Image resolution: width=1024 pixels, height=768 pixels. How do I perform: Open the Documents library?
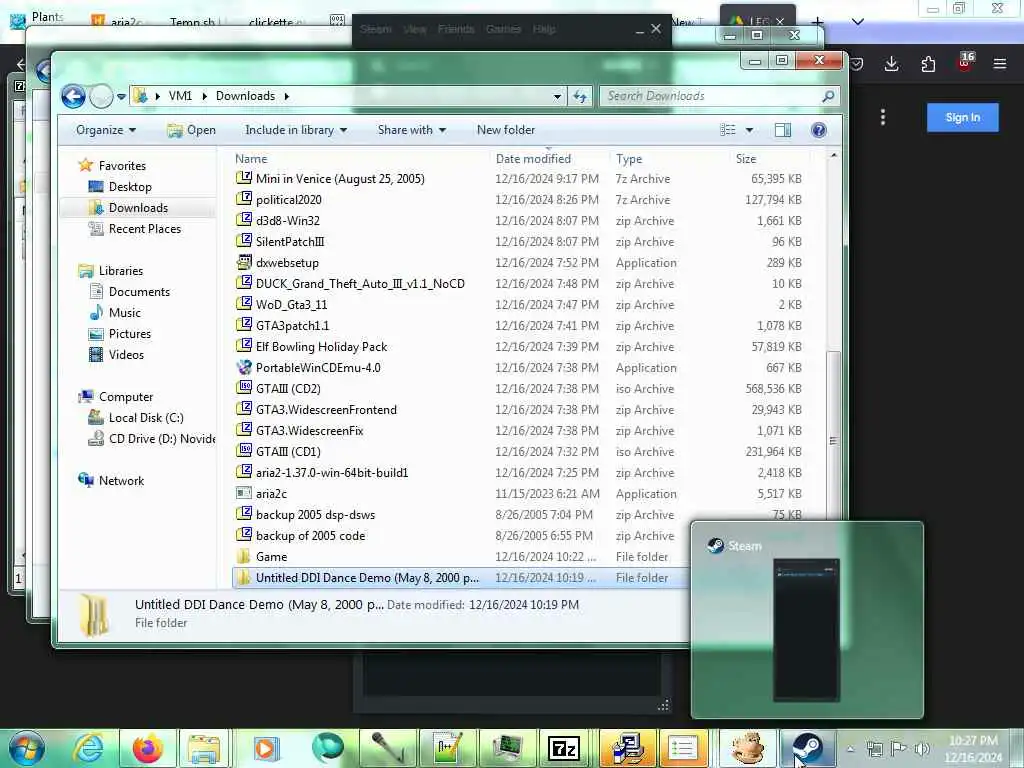(139, 292)
